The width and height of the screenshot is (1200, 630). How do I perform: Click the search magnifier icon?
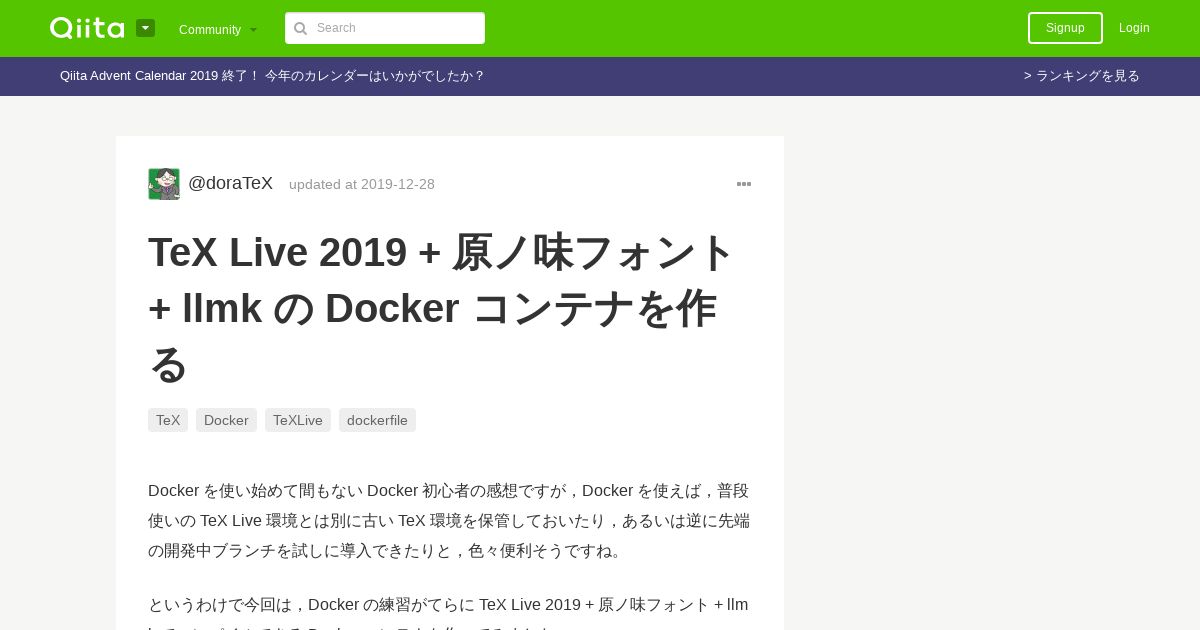tap(300, 28)
